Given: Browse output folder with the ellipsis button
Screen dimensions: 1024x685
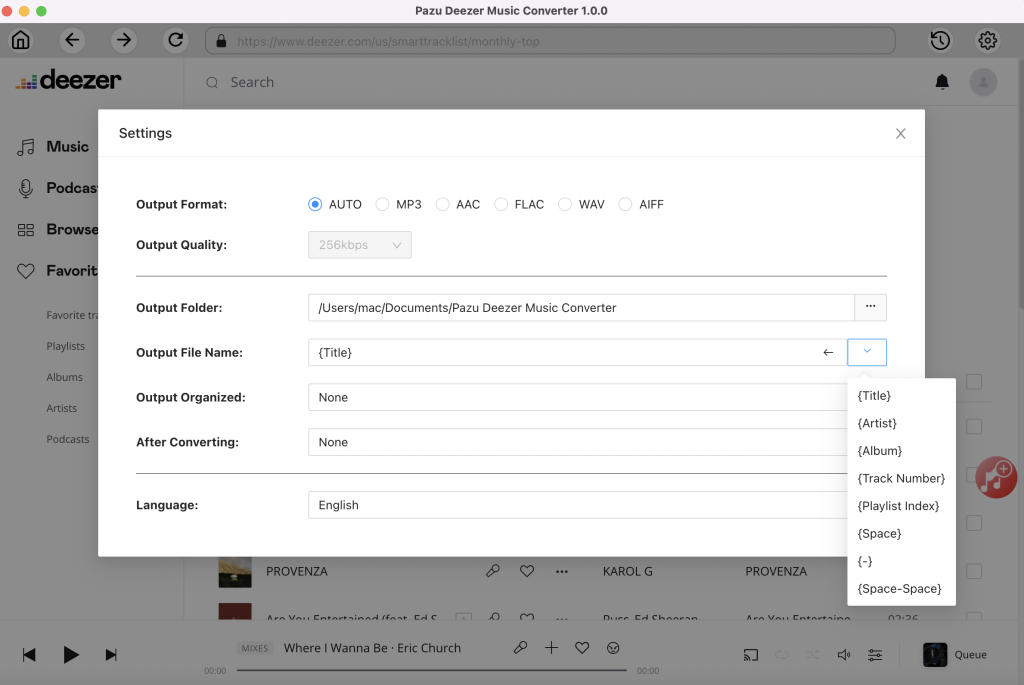Looking at the screenshot, I should coord(870,307).
